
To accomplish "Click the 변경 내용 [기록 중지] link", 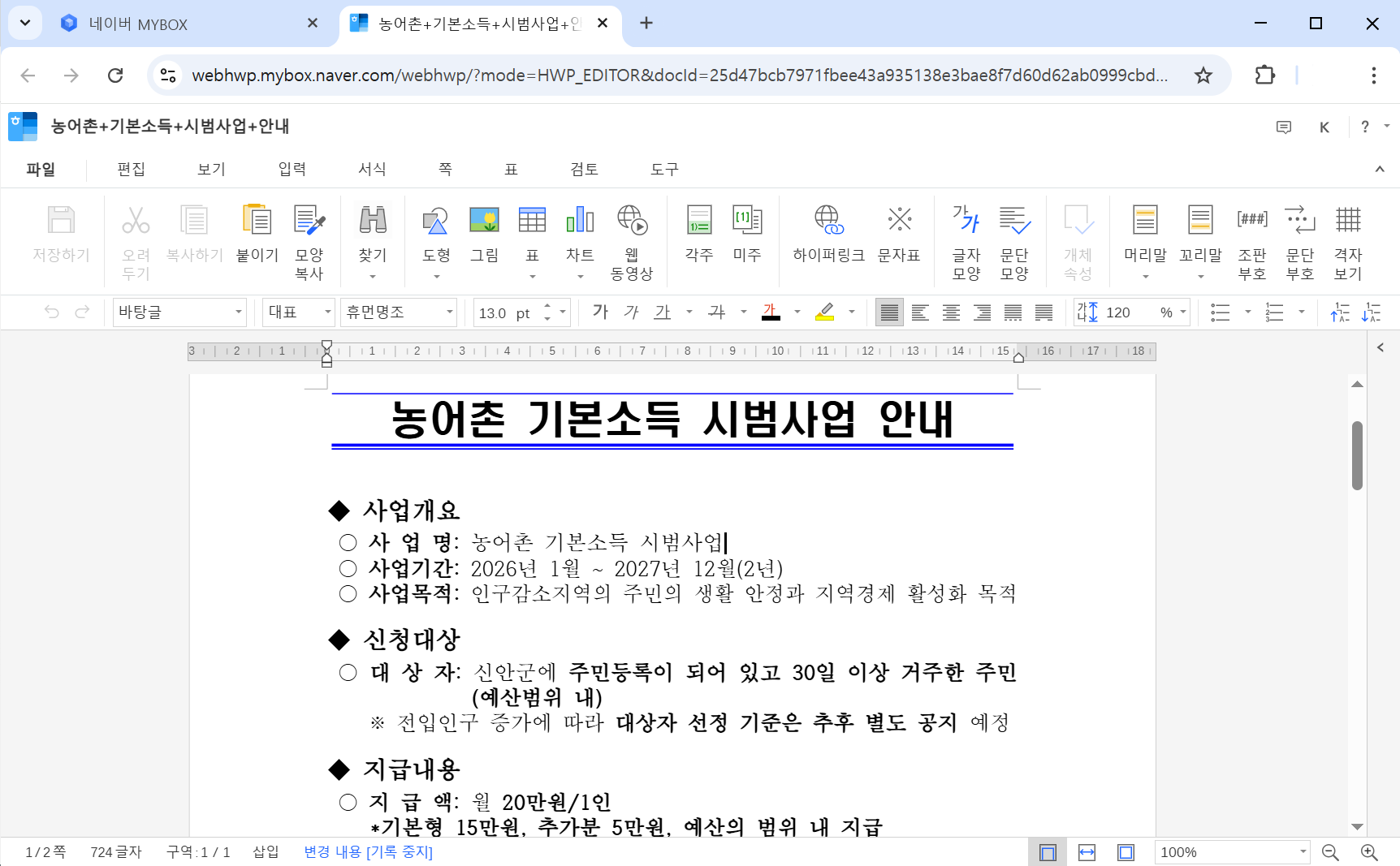I will pyautogui.click(x=367, y=852).
